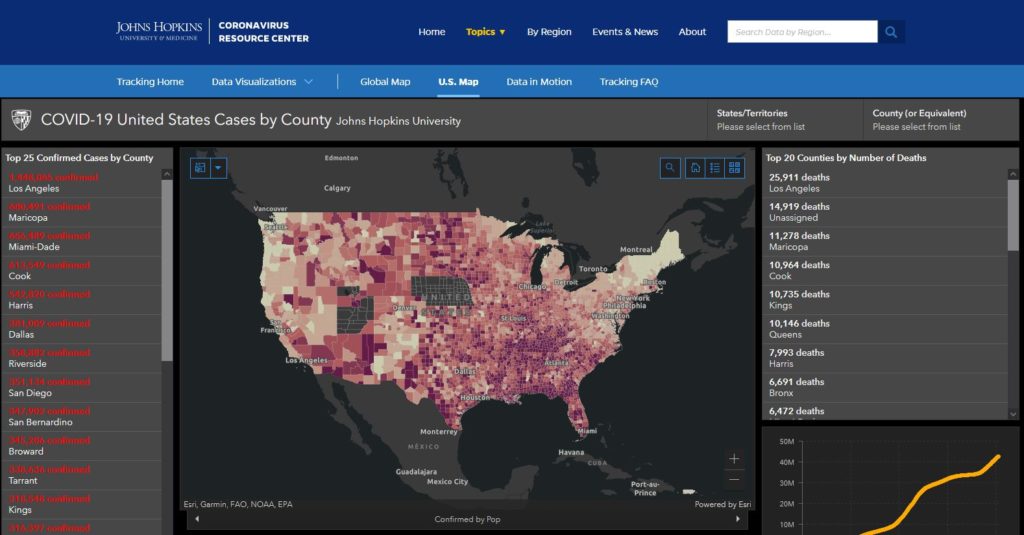Open the map legend list icon
1024x535 pixels.
click(715, 168)
